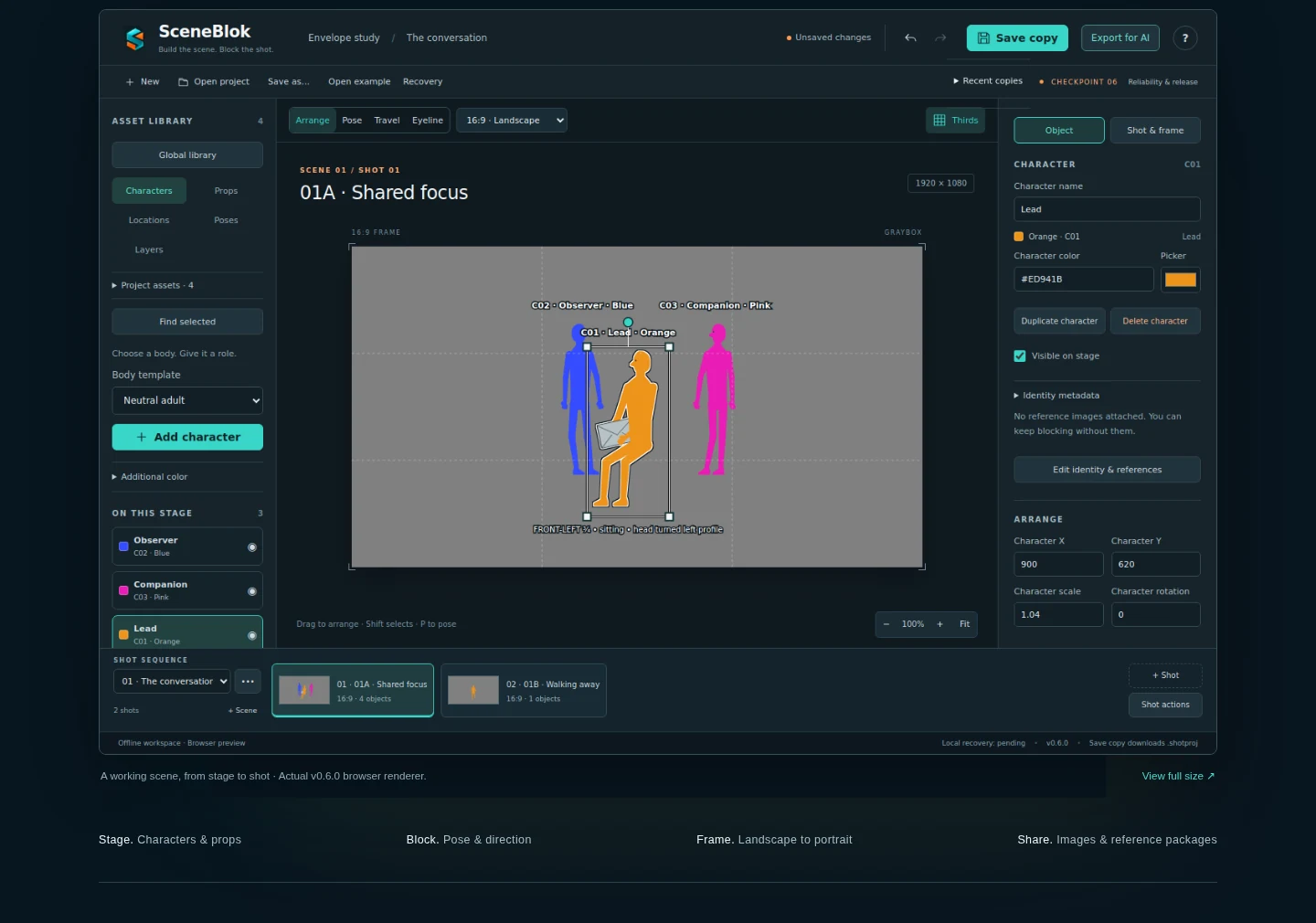This screenshot has width=1316, height=923.
Task: Click the Save copy button
Action: pos(1017,37)
